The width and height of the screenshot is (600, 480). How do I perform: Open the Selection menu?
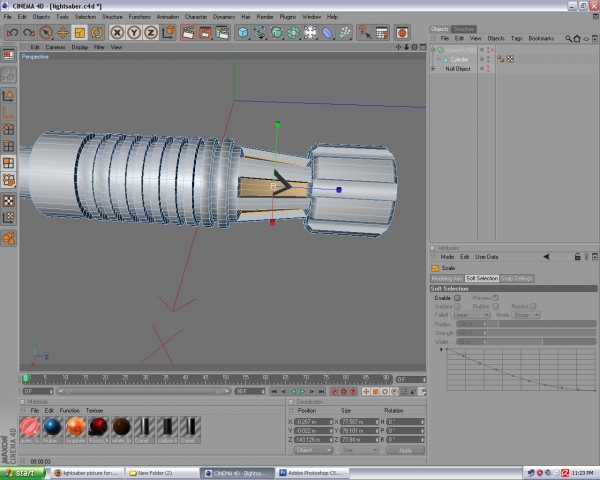point(85,17)
